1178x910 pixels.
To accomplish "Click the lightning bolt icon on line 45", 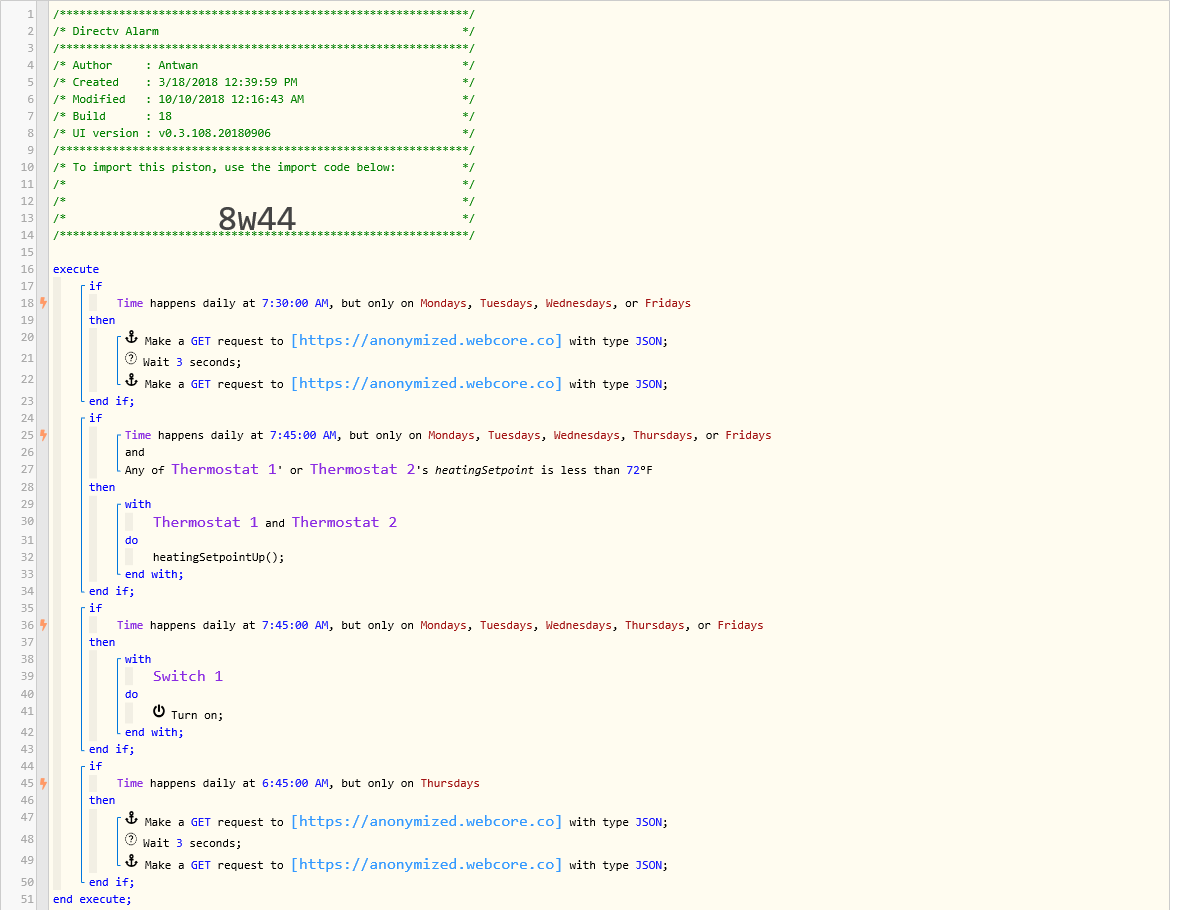I will pyautogui.click(x=44, y=783).
